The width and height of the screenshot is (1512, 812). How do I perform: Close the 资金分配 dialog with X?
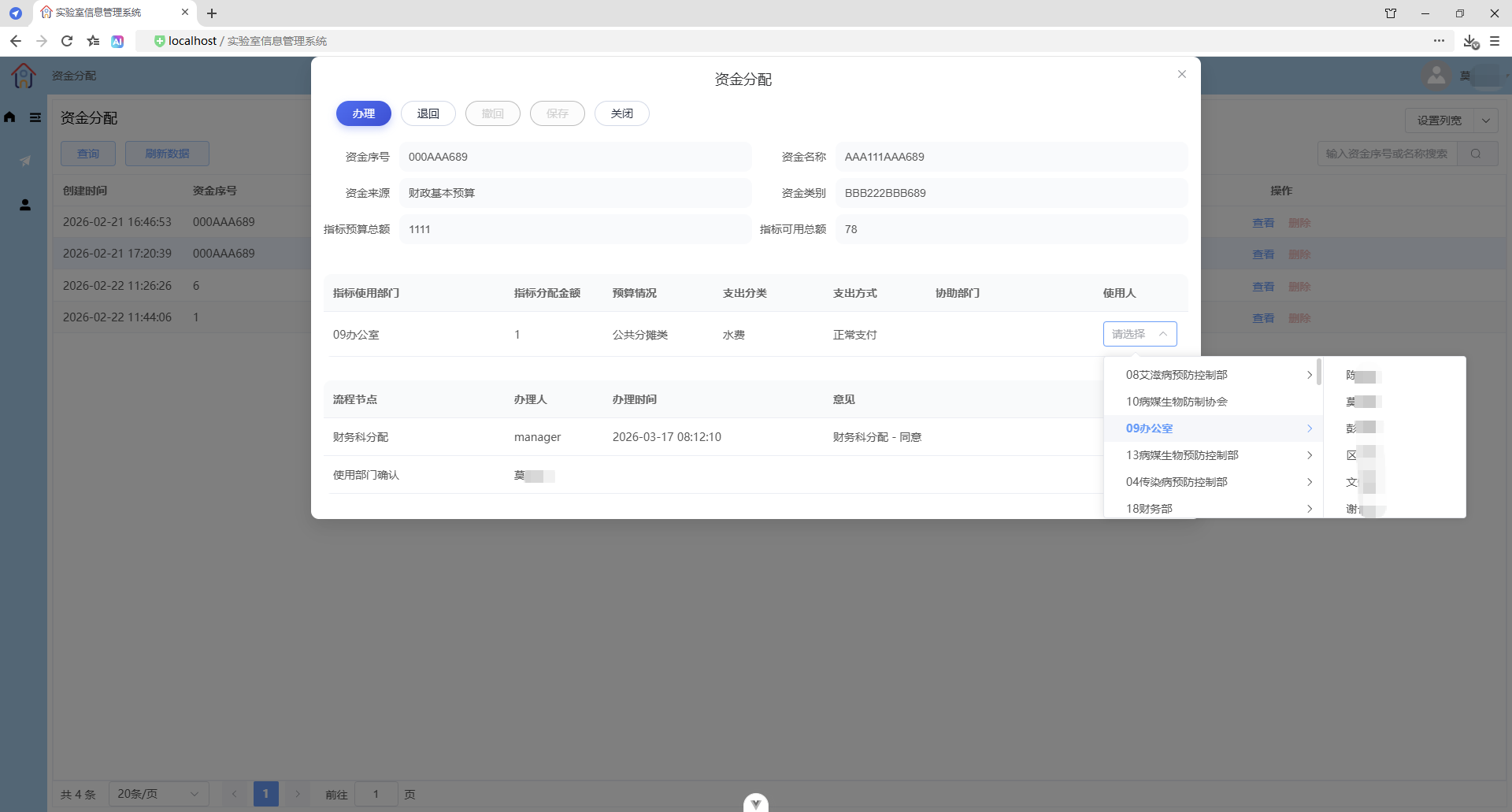pyautogui.click(x=1182, y=74)
